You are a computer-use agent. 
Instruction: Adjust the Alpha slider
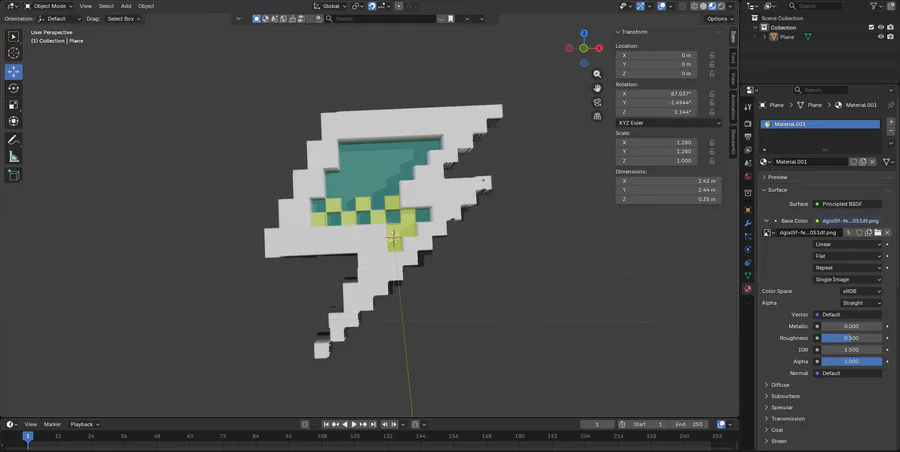click(851, 362)
